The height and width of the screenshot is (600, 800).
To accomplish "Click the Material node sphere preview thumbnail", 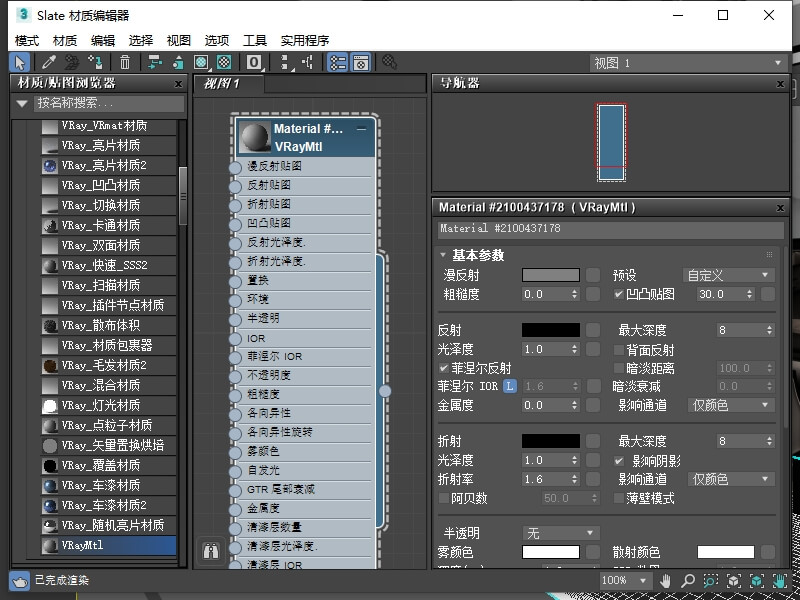I will pos(255,138).
